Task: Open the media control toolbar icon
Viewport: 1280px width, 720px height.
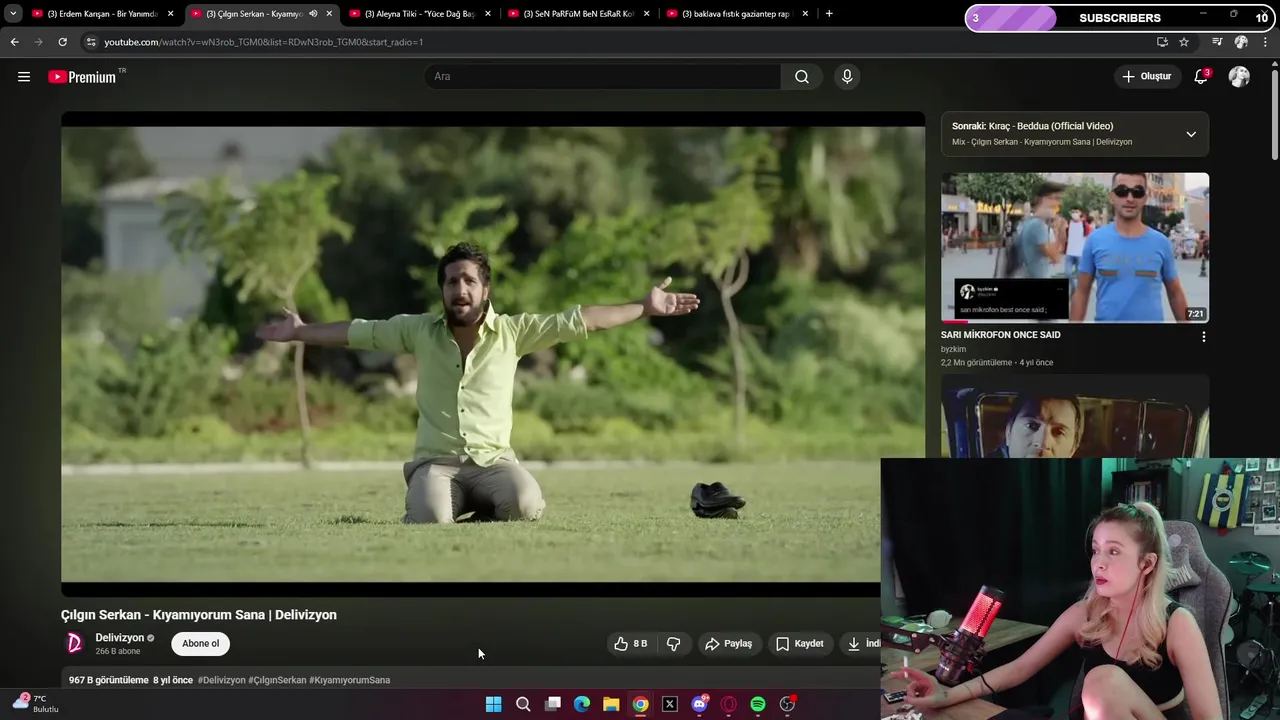Action: coord(1217,42)
